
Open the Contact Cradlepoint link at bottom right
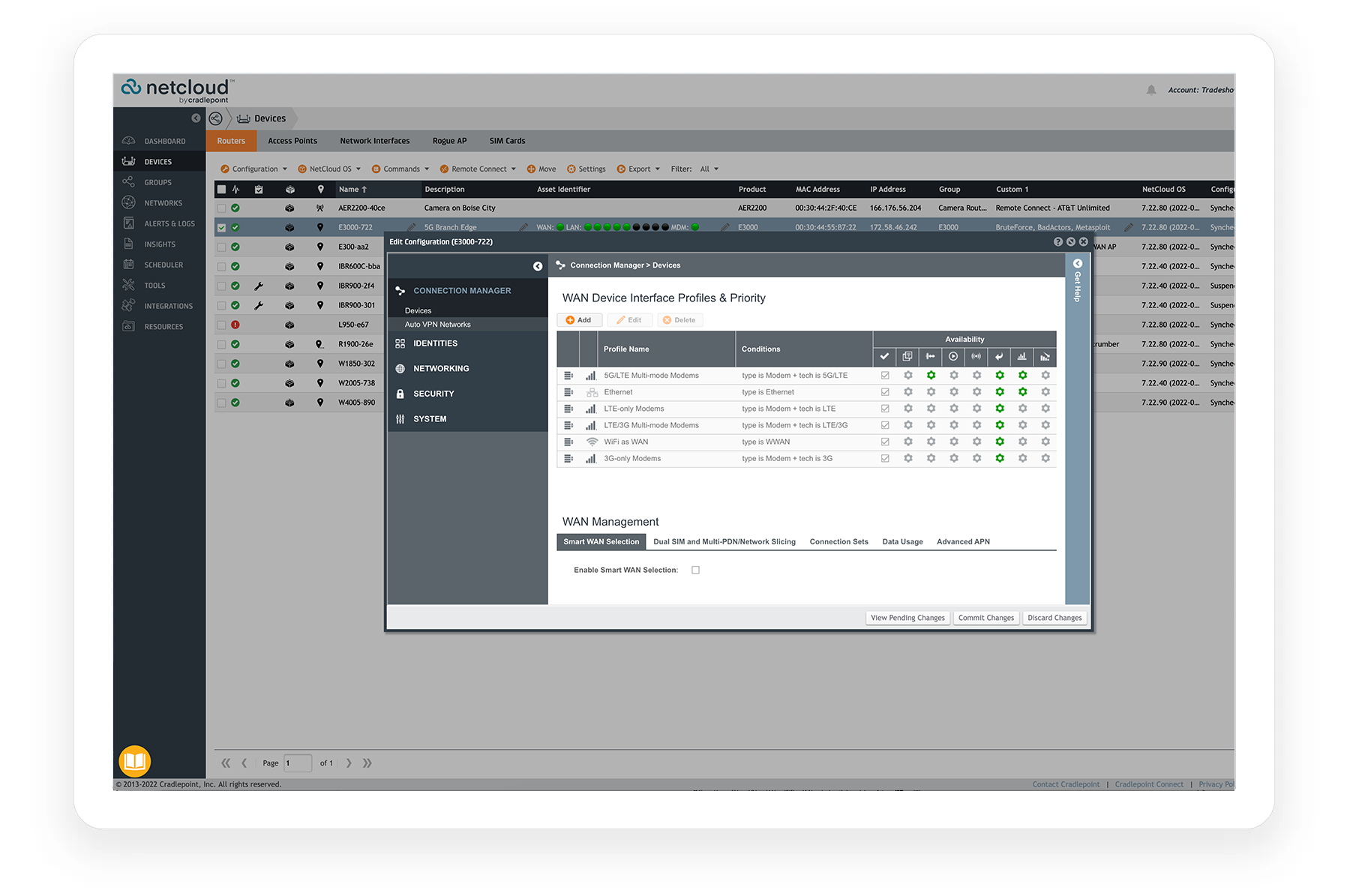[1066, 784]
